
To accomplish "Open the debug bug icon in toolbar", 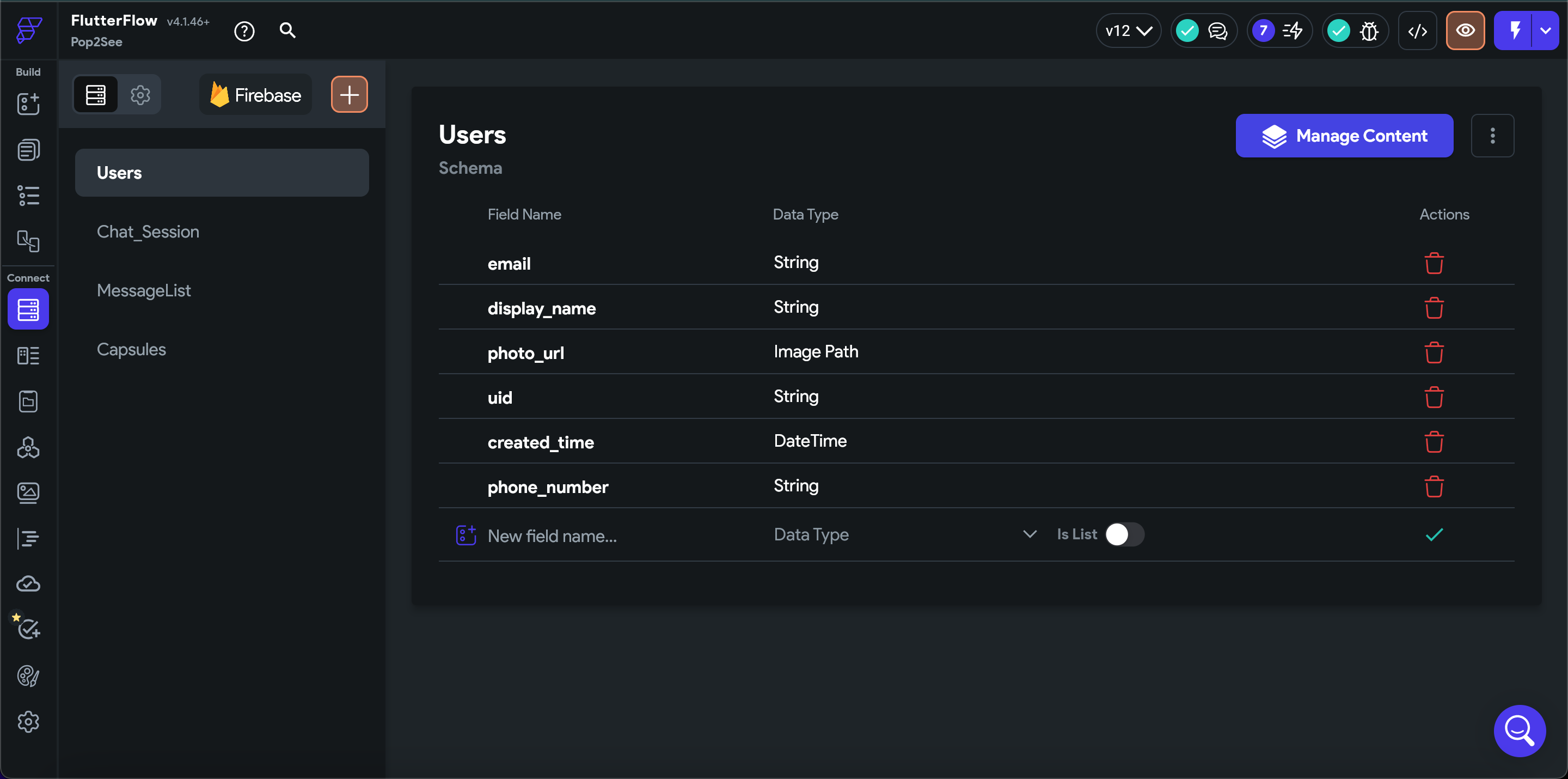I will [1368, 31].
